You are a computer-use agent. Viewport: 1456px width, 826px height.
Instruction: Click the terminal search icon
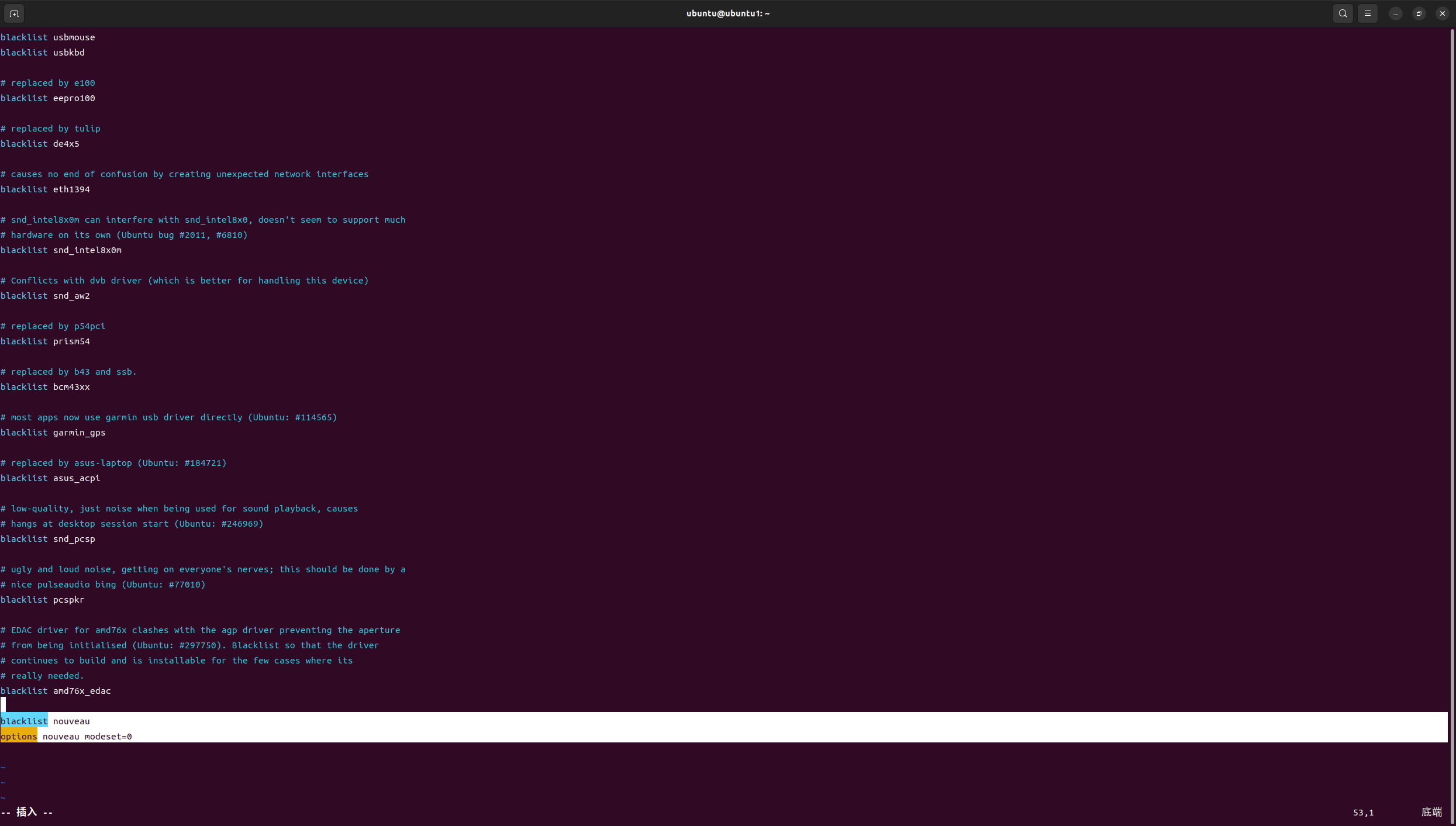(1343, 13)
